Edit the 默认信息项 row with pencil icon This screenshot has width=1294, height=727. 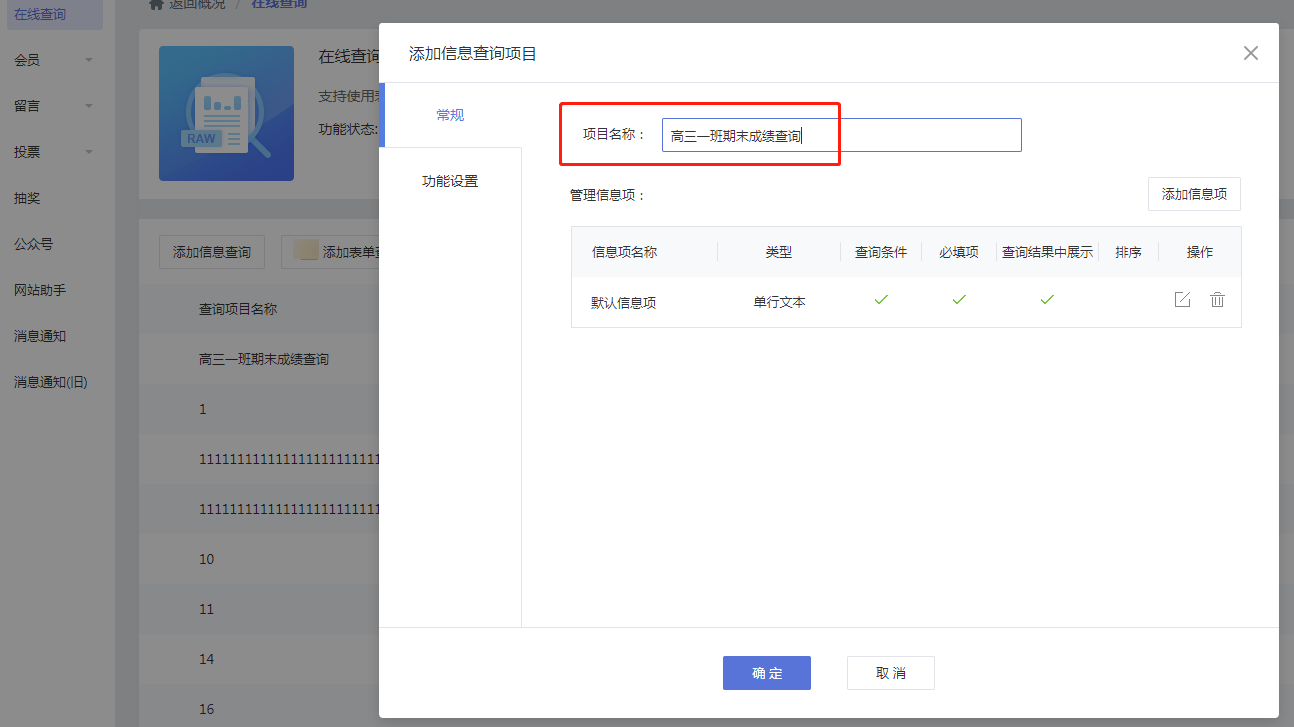1182,300
